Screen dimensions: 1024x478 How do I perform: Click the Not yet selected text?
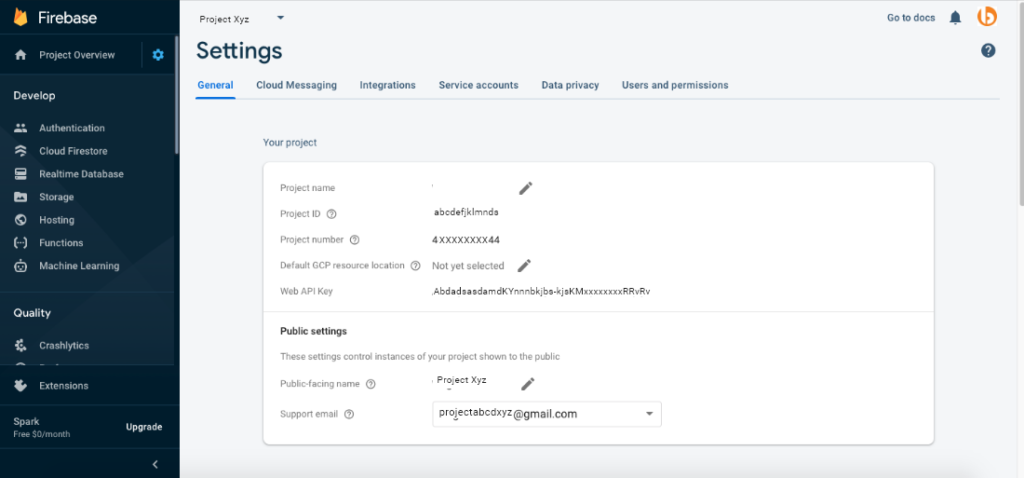point(468,266)
